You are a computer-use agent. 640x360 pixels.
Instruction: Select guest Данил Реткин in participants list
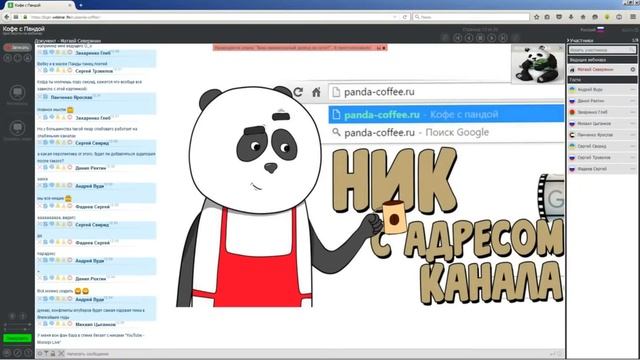602,101
